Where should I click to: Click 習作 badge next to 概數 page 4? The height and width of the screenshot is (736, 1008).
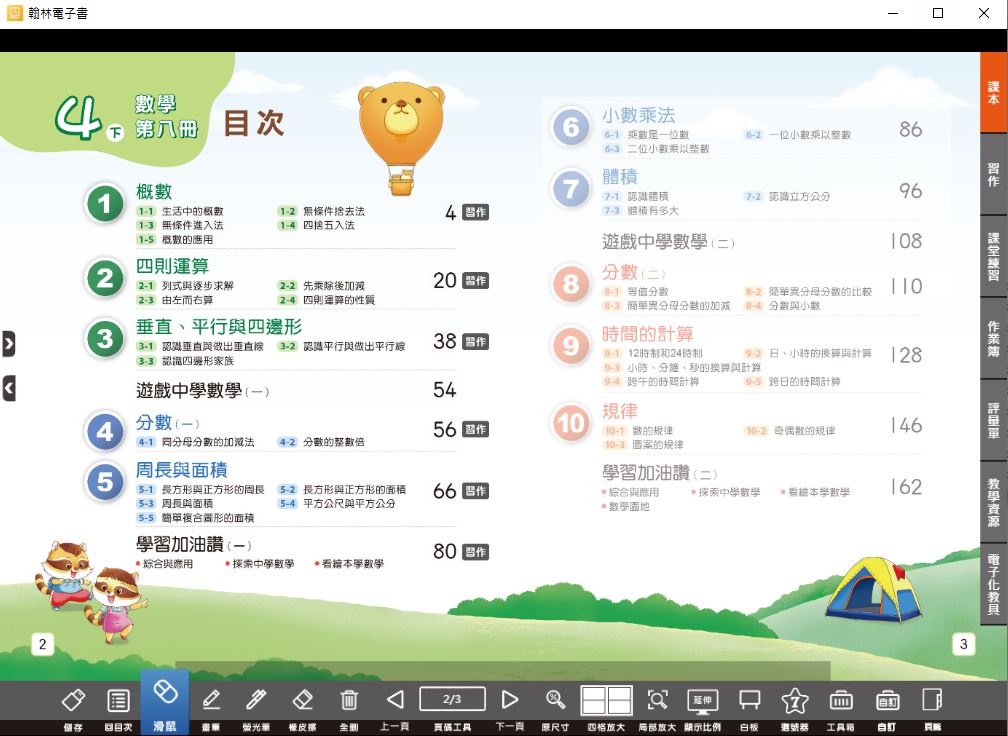click(x=476, y=212)
